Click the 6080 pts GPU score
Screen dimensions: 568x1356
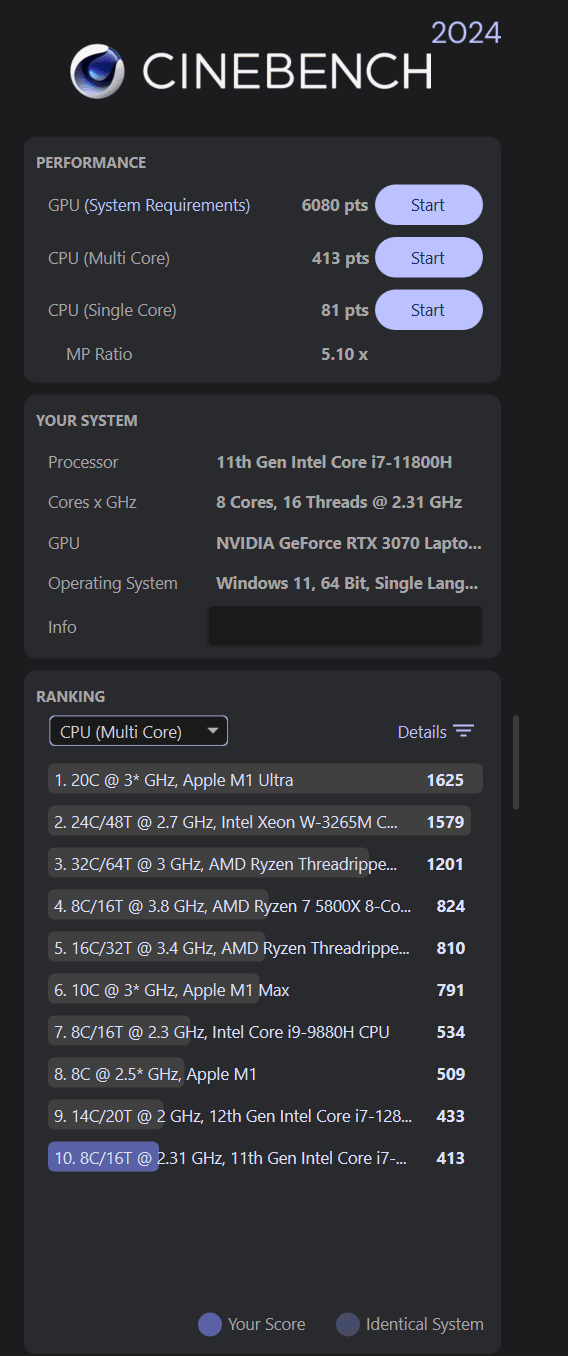pyautogui.click(x=335, y=205)
